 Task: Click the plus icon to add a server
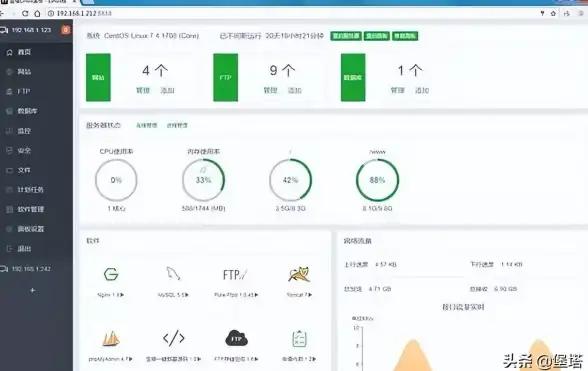(33, 290)
